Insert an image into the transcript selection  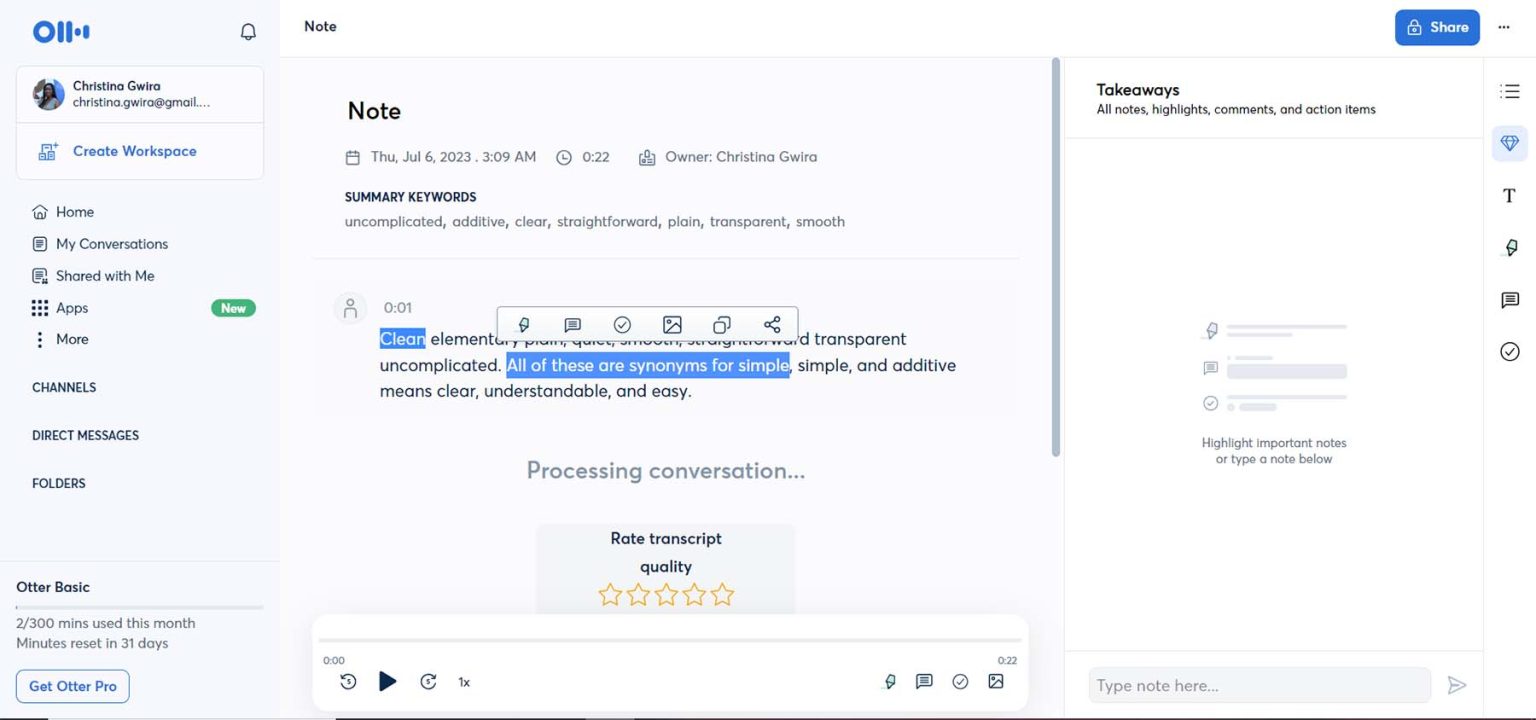[671, 324]
